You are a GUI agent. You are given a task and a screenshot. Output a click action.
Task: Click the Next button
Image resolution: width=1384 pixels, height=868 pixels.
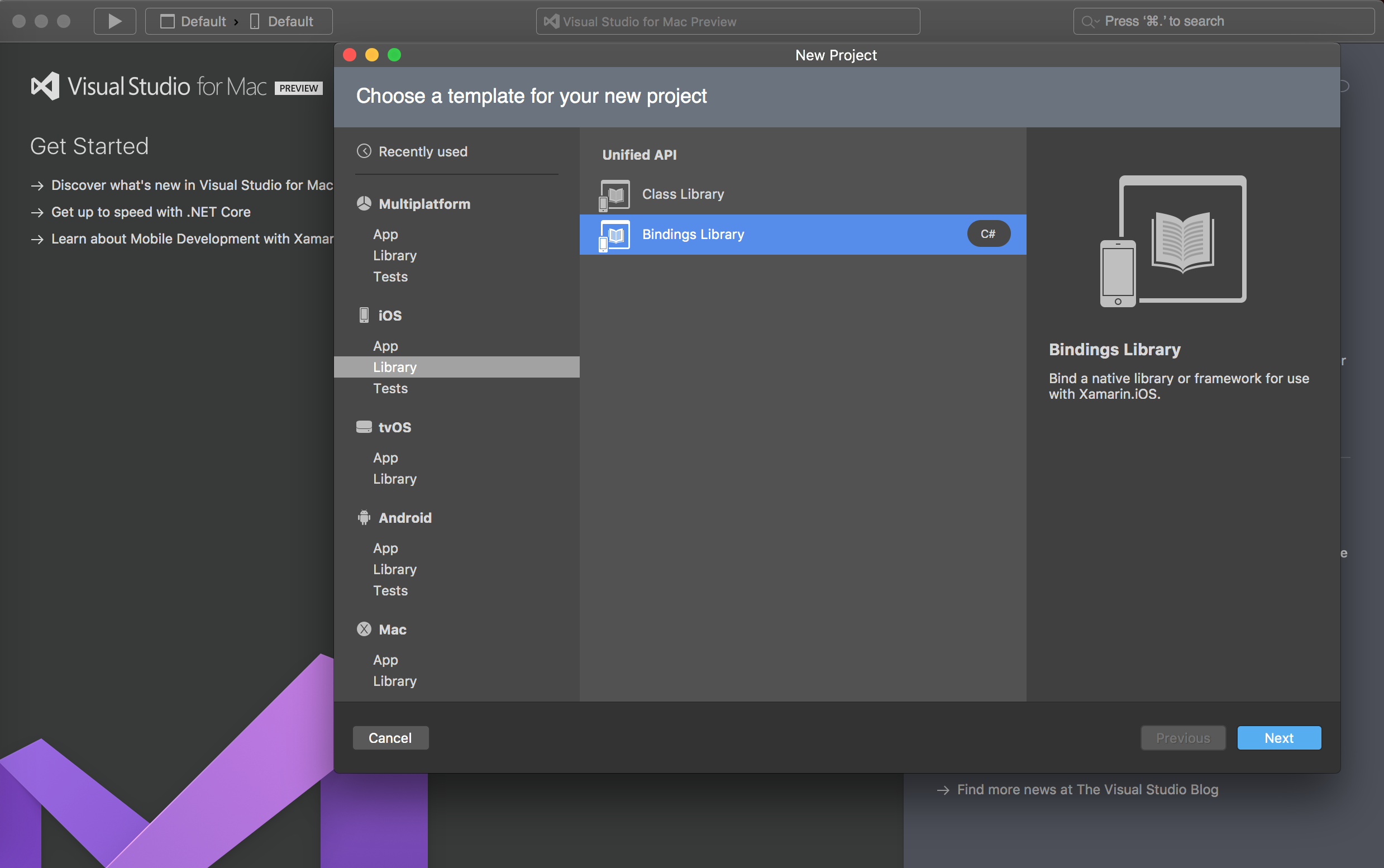pos(1279,738)
